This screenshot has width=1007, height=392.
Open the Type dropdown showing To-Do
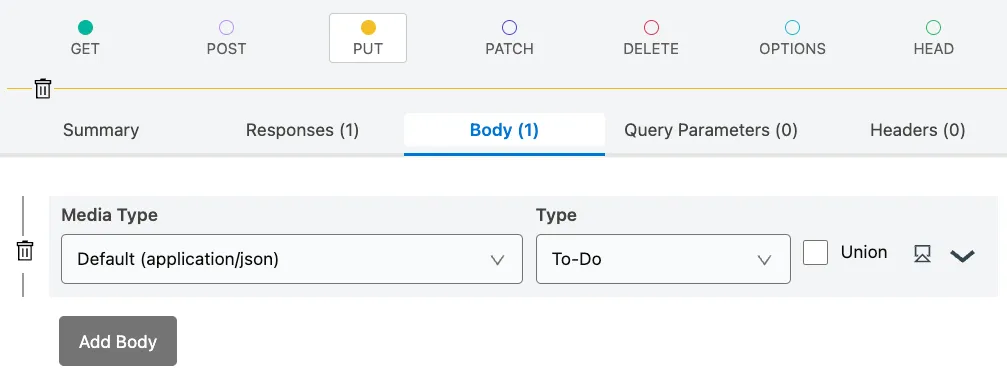(x=663, y=259)
